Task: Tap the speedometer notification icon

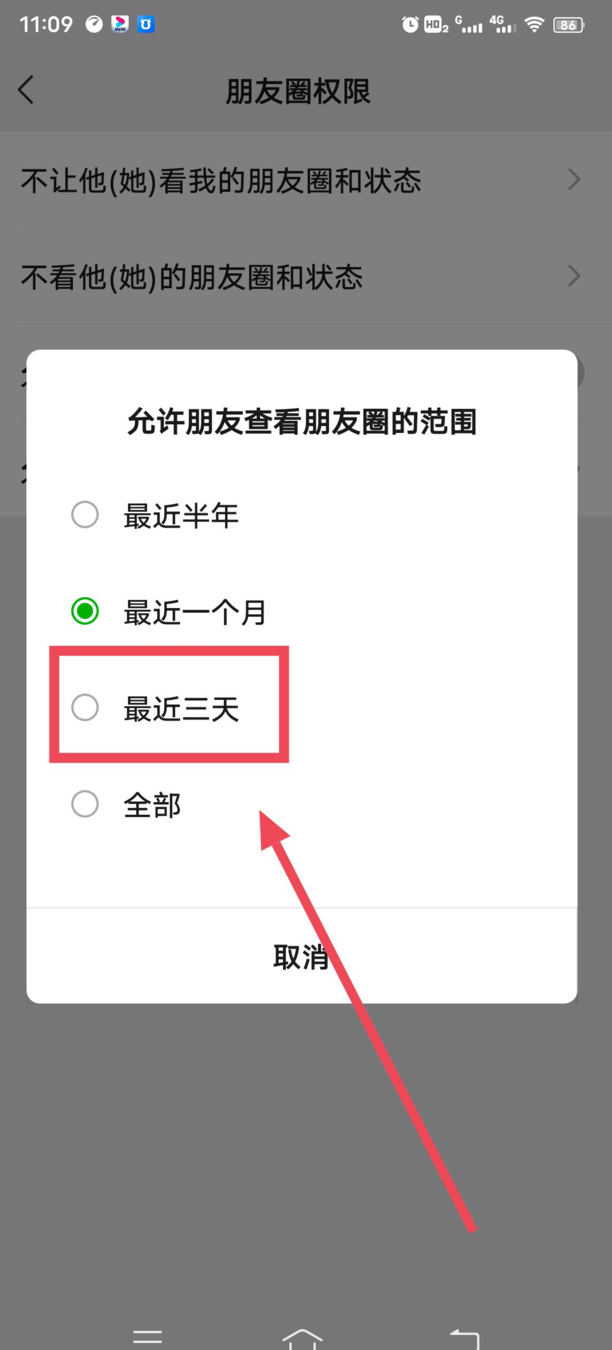Action: pos(94,24)
